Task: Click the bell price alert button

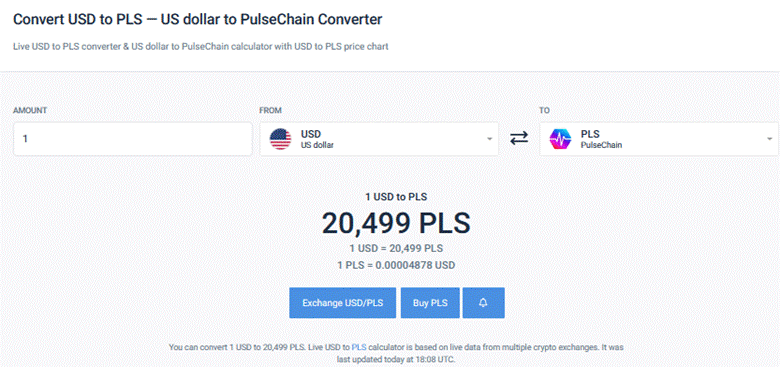Action: [x=484, y=303]
